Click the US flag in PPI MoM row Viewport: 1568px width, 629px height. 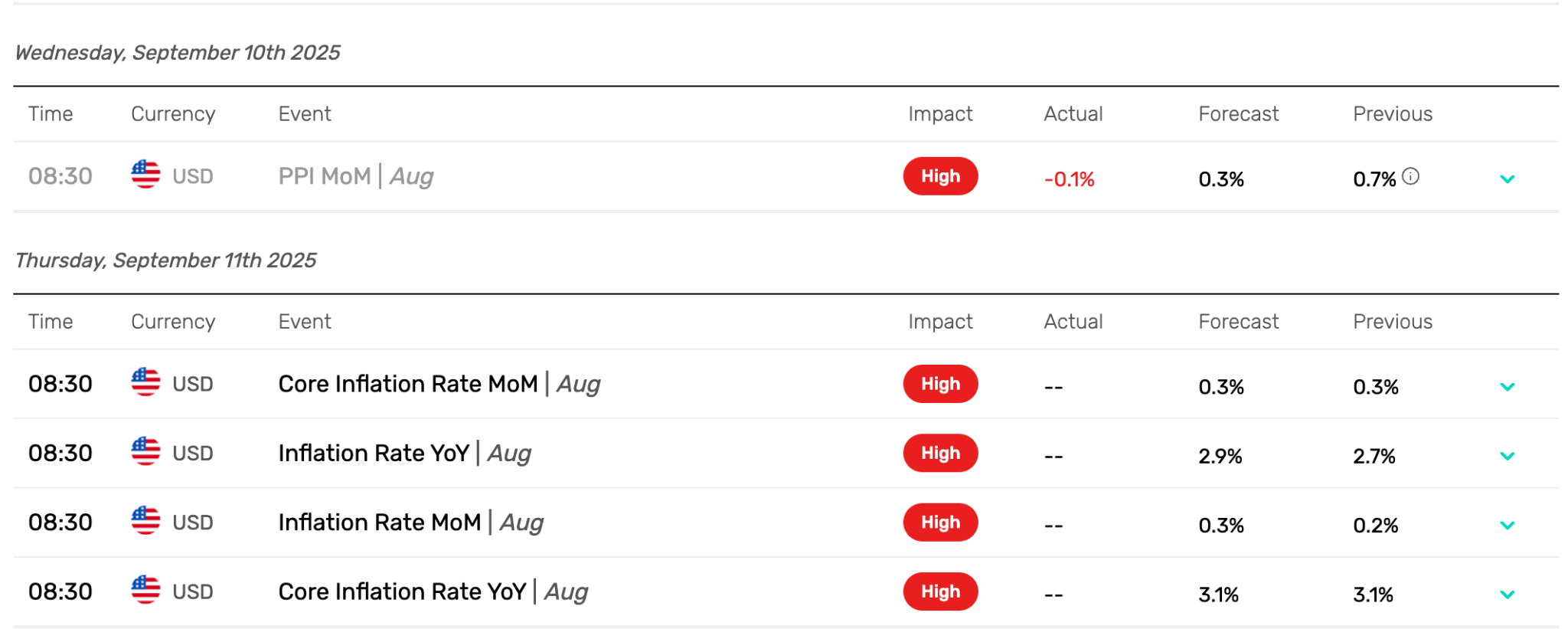145,175
